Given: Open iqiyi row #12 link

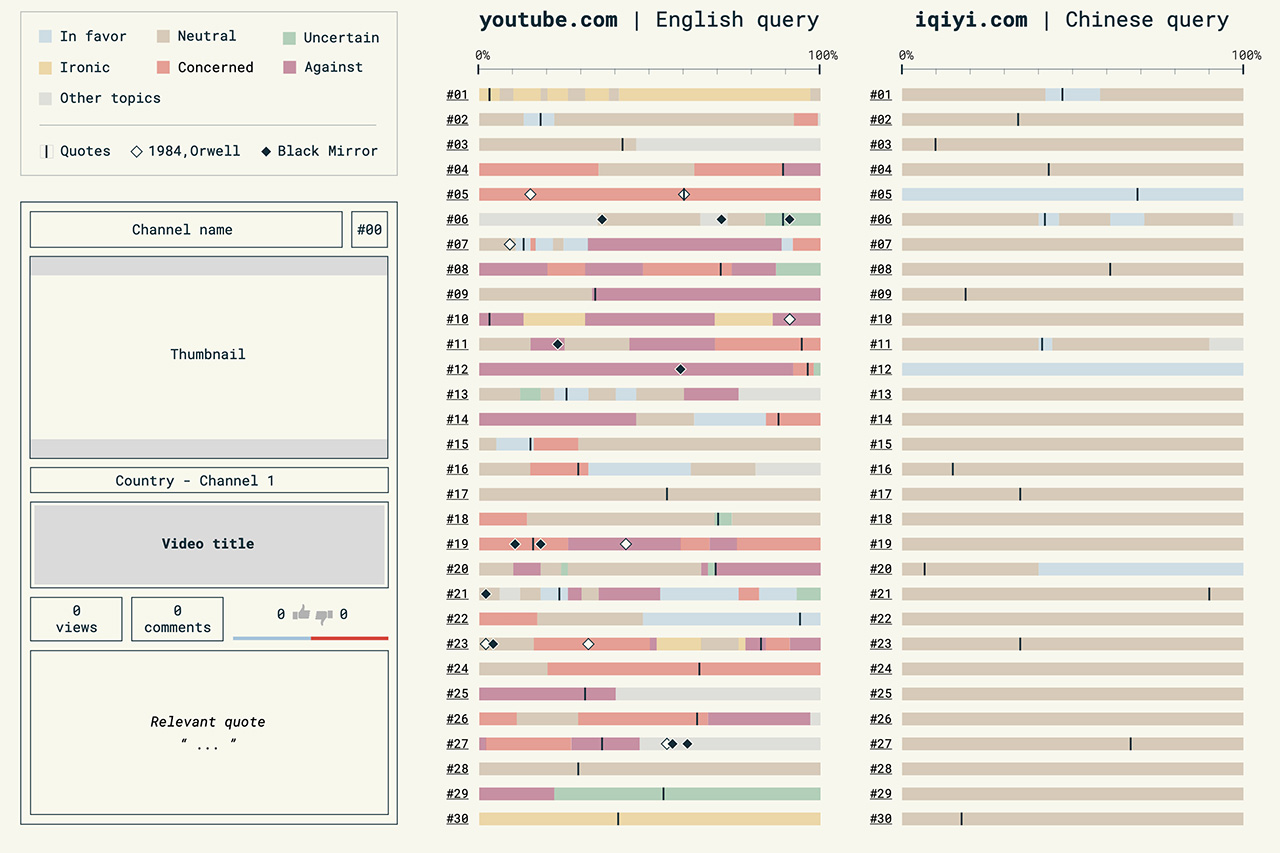Looking at the screenshot, I should 880,370.
